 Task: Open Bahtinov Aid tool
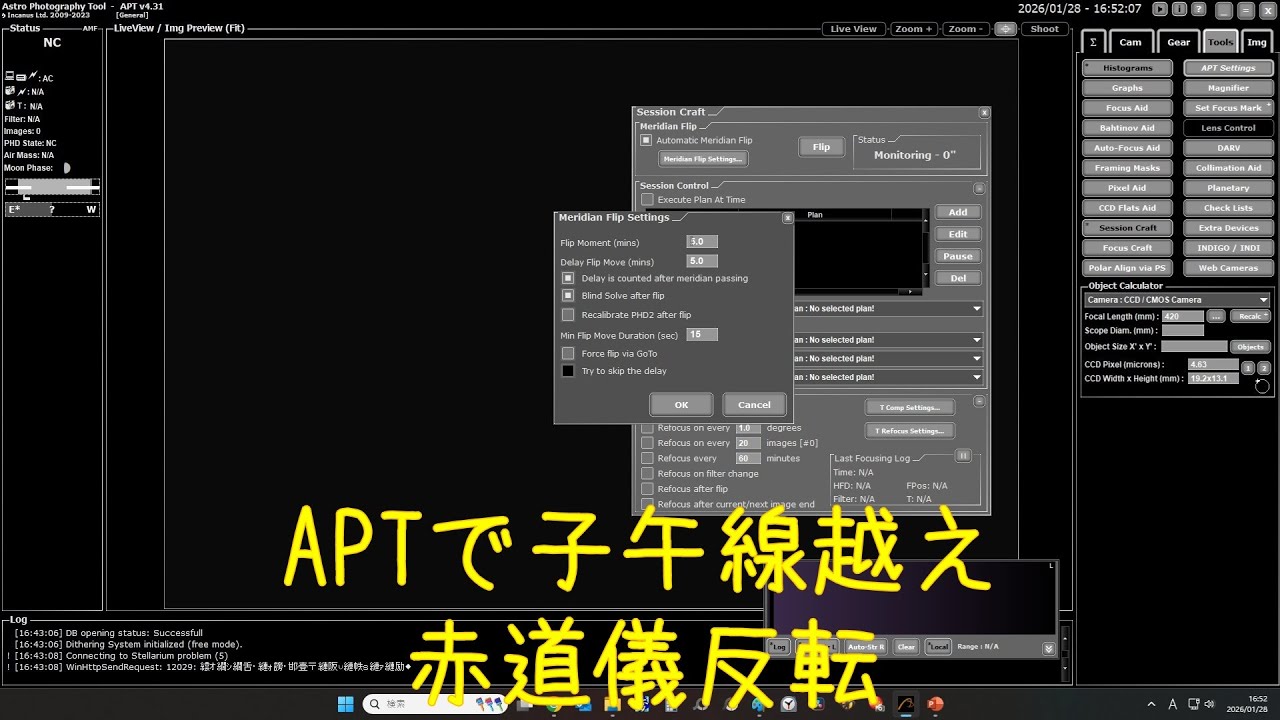point(1127,128)
